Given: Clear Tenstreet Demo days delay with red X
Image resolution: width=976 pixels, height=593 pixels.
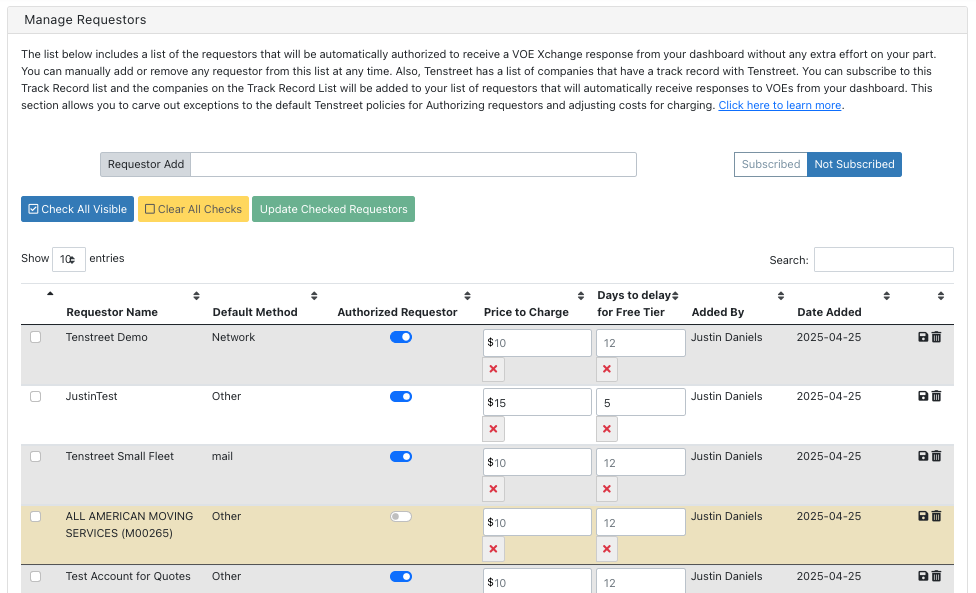Looking at the screenshot, I should click(x=607, y=370).
